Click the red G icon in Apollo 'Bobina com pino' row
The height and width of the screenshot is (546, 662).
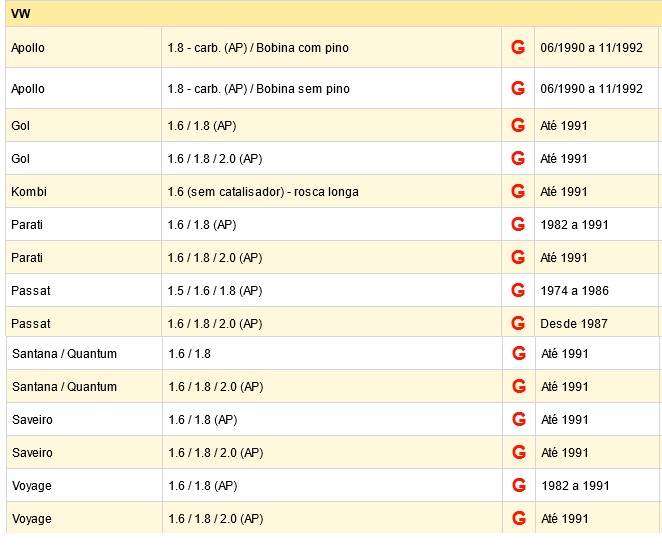(518, 47)
